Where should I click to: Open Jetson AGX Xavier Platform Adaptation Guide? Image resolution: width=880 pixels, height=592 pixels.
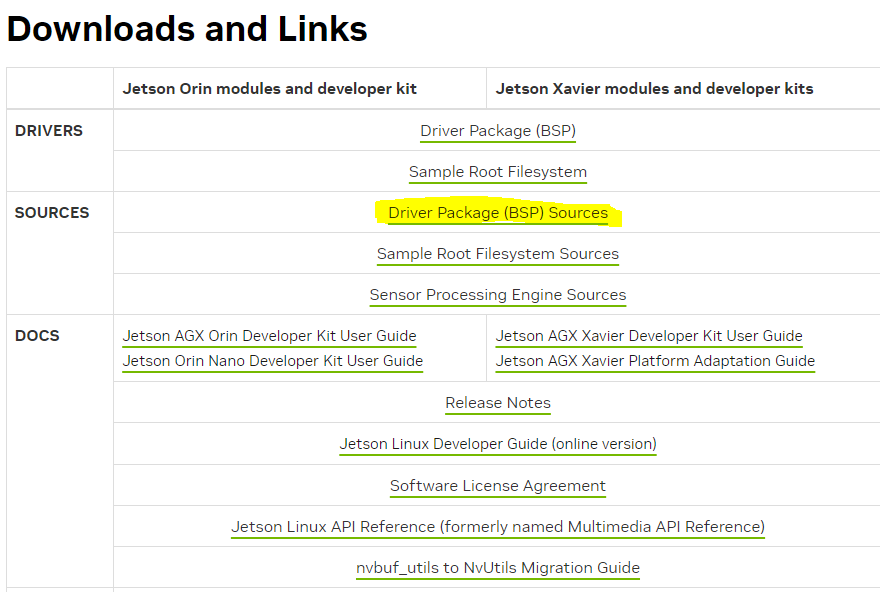655,361
